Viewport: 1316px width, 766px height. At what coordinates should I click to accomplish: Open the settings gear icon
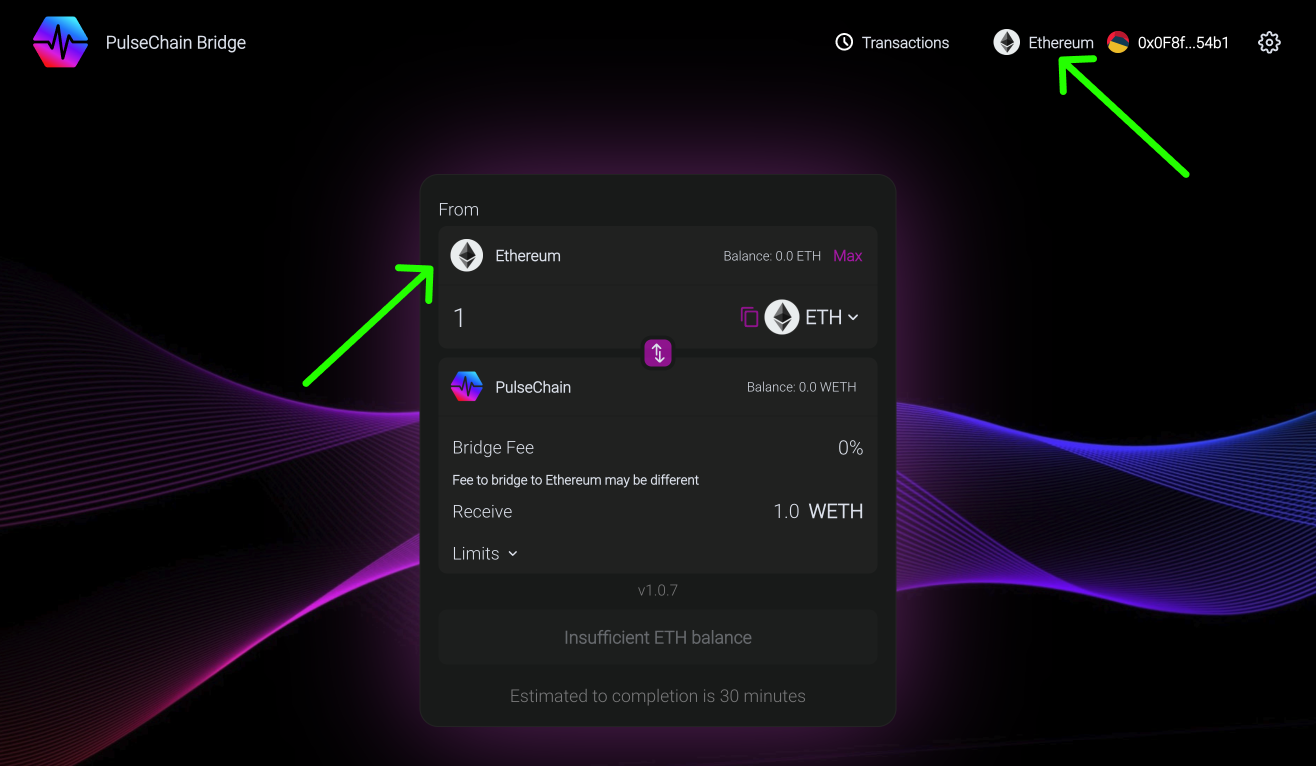(x=1269, y=42)
